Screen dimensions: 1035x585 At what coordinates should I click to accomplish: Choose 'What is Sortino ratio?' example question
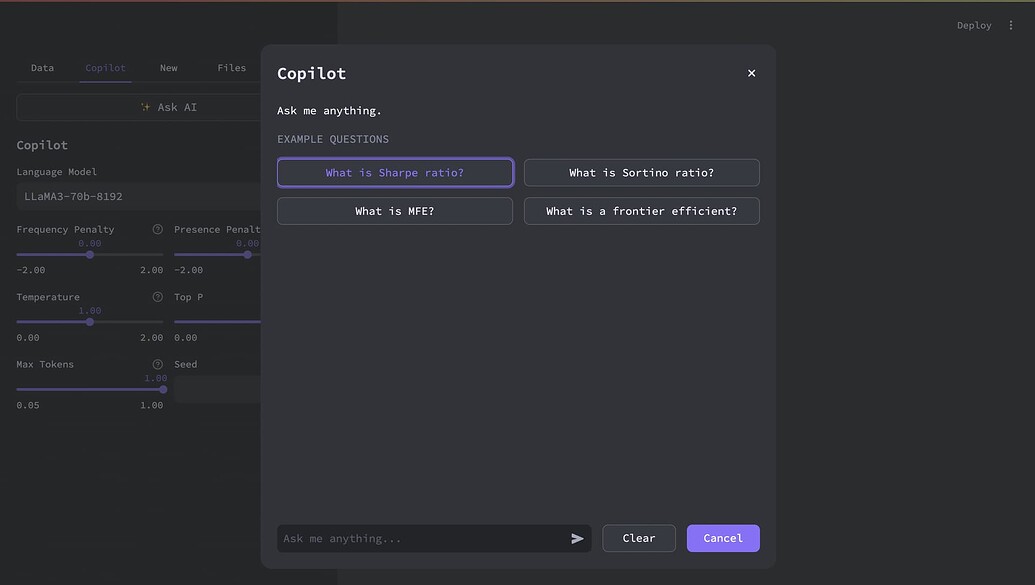coord(642,173)
